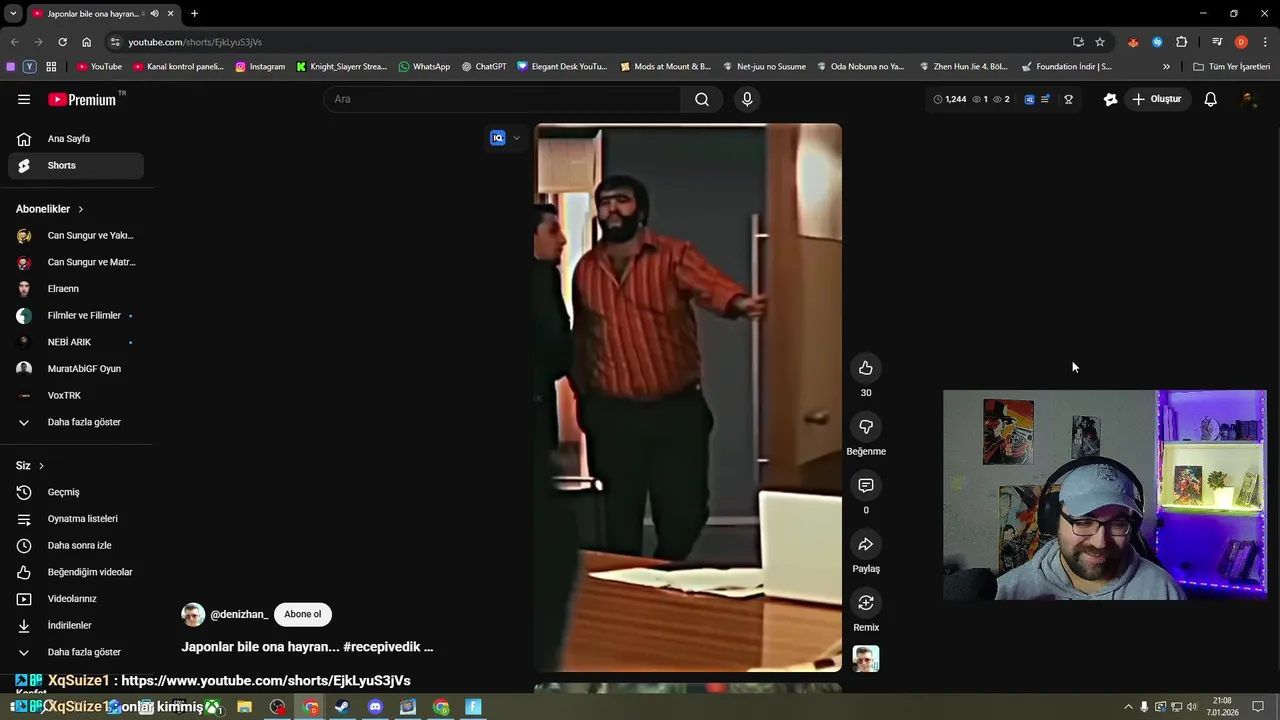Viewport: 1280px width, 720px height.
Task: Open İndirilenler page
Action: (76, 625)
